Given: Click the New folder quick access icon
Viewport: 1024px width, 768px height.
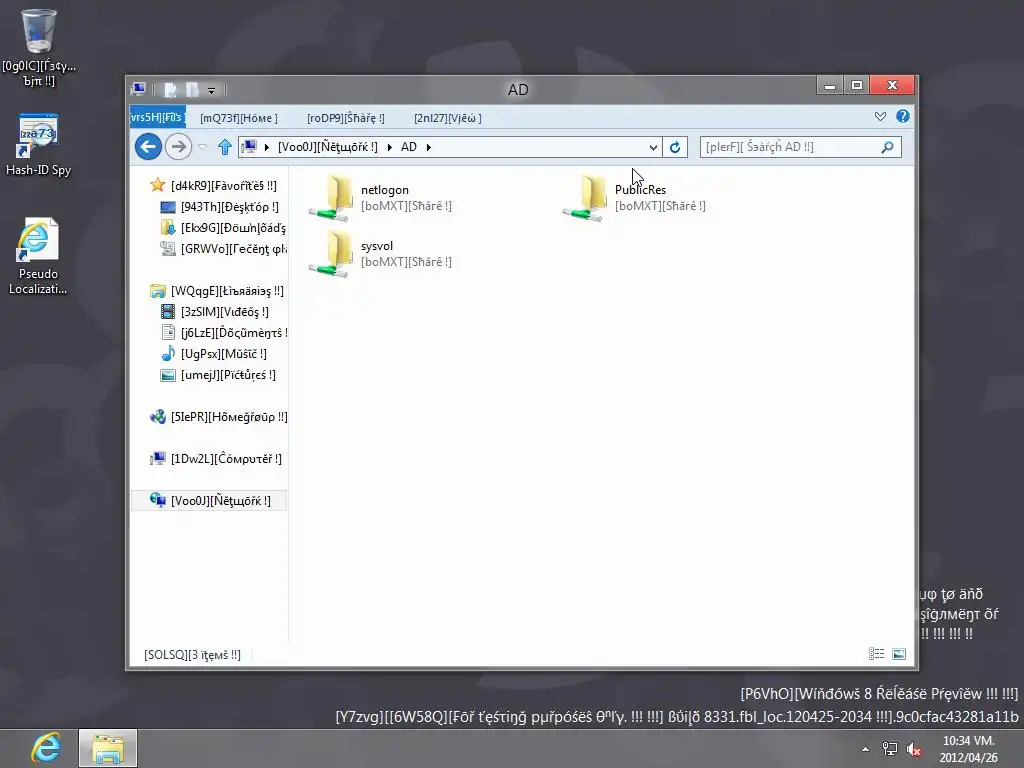Looking at the screenshot, I should pyautogui.click(x=192, y=89).
